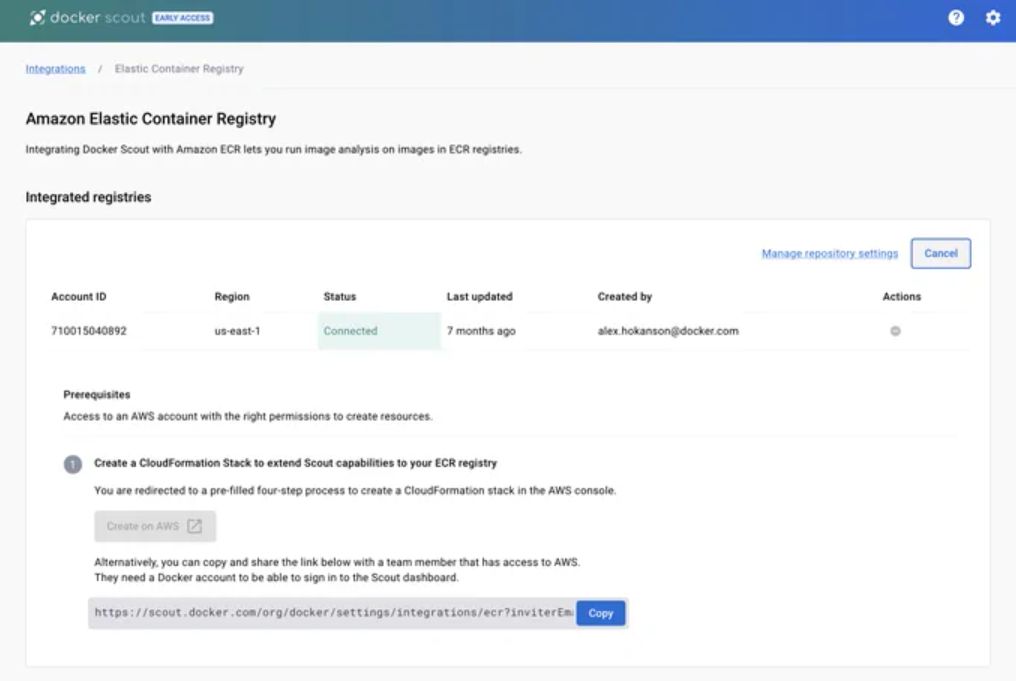This screenshot has width=1016, height=681.
Task: Click Amazon Elastic Container Registry page title
Action: click(150, 119)
